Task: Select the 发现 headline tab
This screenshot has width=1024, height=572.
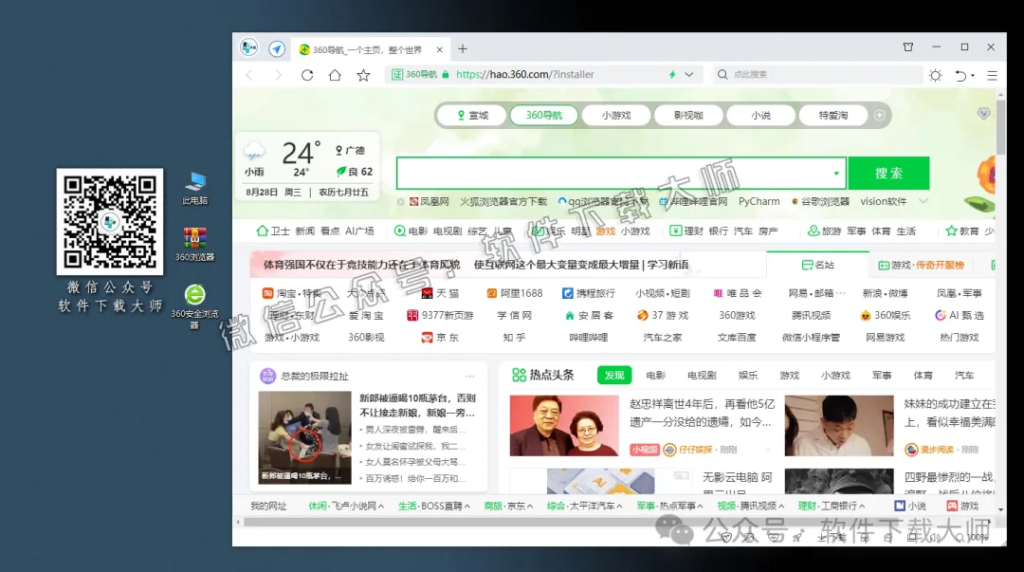Action: [x=614, y=375]
